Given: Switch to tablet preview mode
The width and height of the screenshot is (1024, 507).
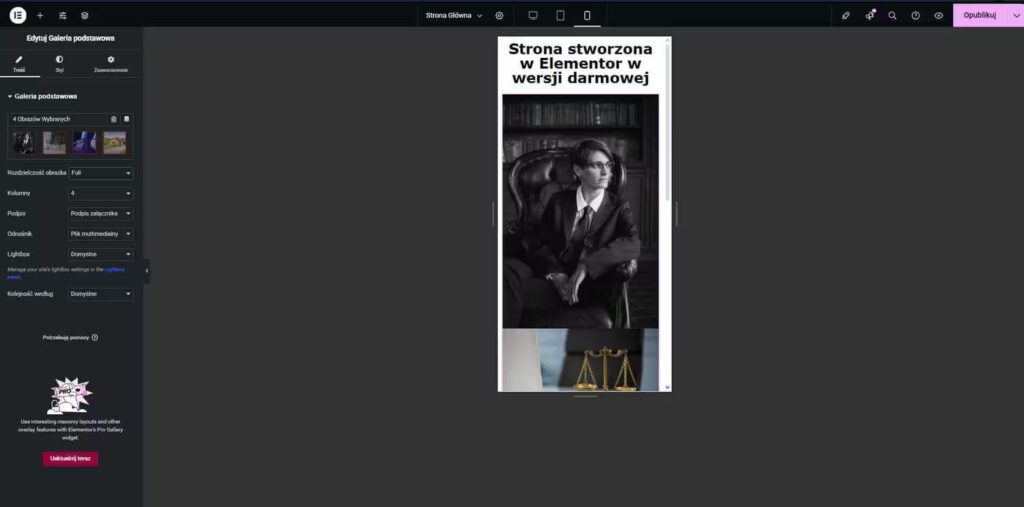Looking at the screenshot, I should [560, 15].
